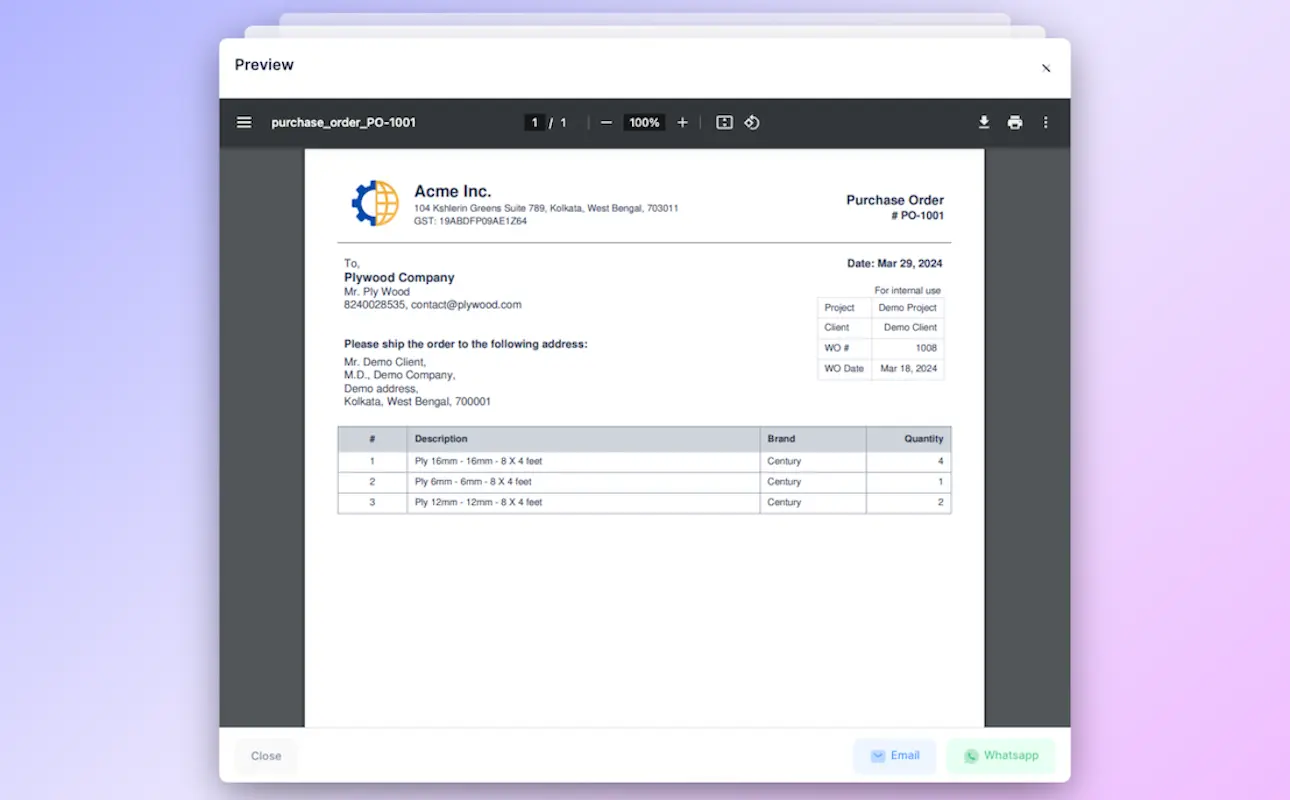Click the Email envelope icon
This screenshot has height=800, width=1290.
coord(877,756)
